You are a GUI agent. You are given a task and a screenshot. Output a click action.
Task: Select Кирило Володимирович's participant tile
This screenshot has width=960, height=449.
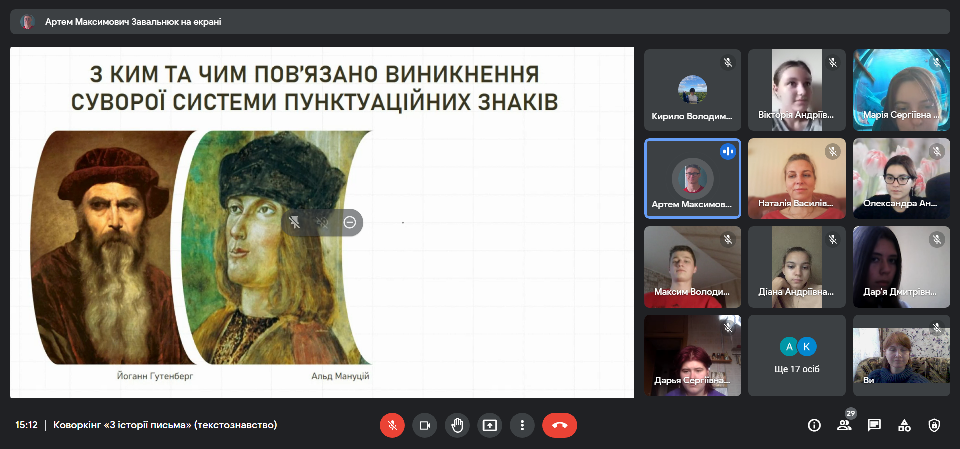692,90
